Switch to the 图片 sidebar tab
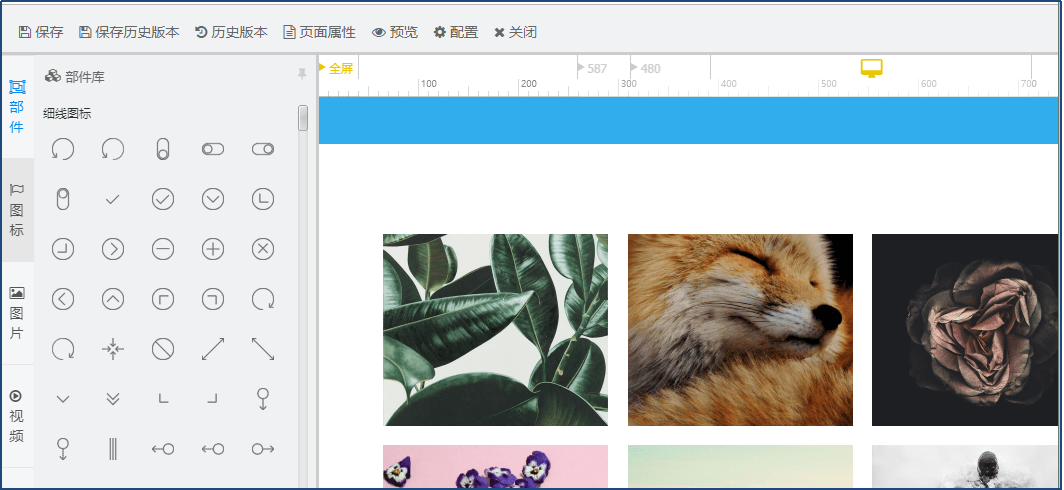Image resolution: width=1064 pixels, height=490 pixels. click(x=17, y=313)
